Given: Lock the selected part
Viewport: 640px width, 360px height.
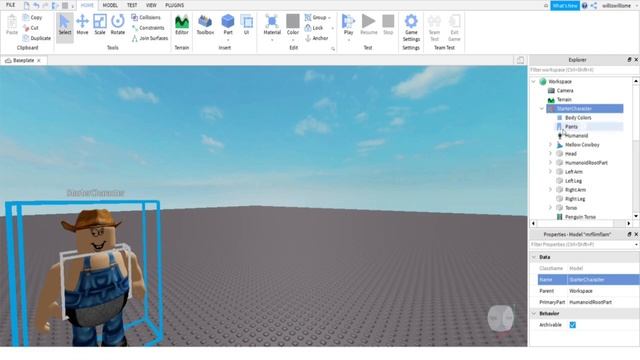Looking at the screenshot, I should point(314,28).
